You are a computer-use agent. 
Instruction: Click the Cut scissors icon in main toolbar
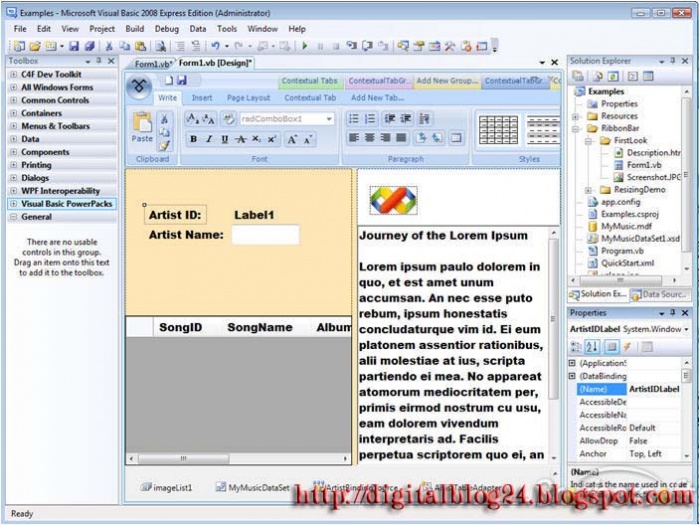point(108,46)
